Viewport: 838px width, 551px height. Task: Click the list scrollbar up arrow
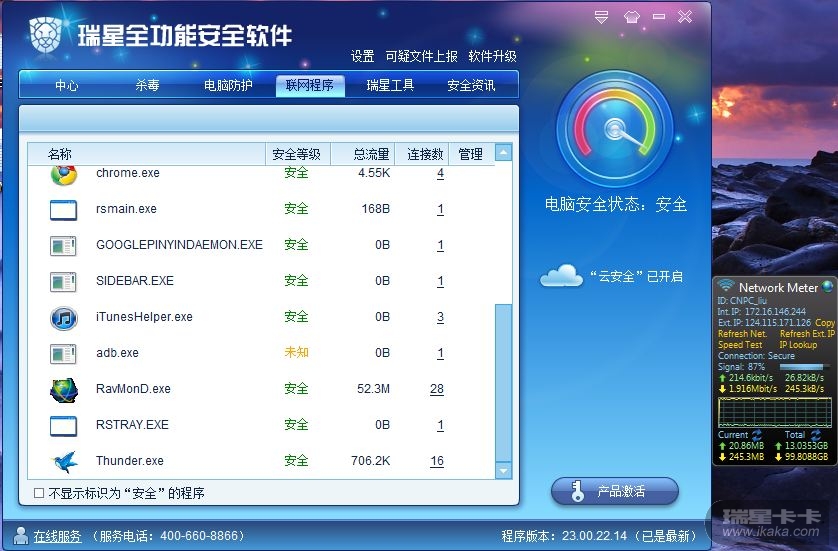click(x=503, y=153)
